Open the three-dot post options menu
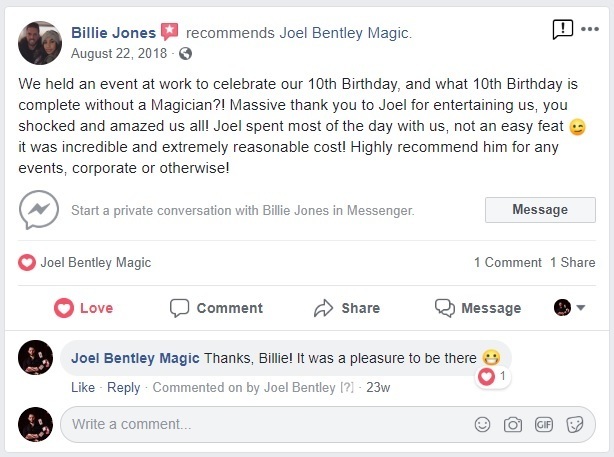 [591, 30]
